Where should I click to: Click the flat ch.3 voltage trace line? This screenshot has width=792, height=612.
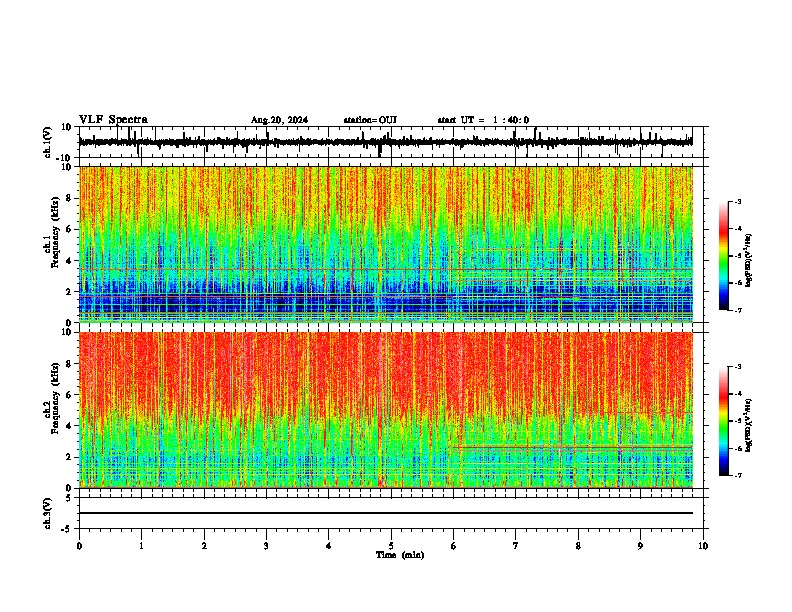pos(386,513)
